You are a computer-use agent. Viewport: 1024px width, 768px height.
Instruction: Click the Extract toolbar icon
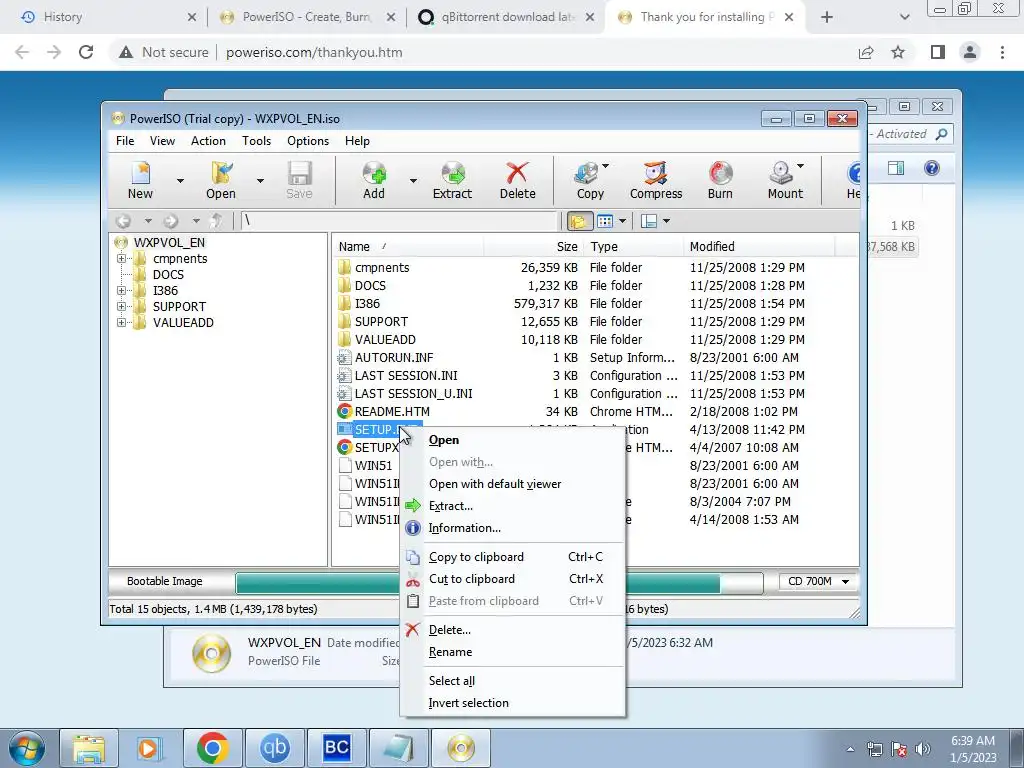453,174
